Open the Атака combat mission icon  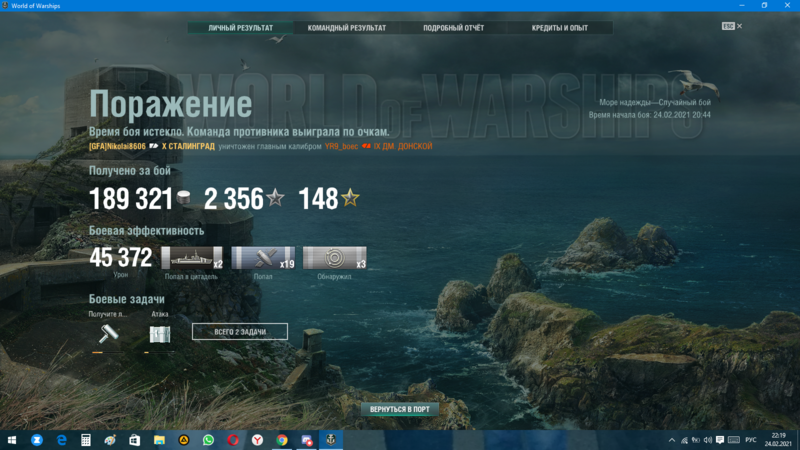[160, 335]
